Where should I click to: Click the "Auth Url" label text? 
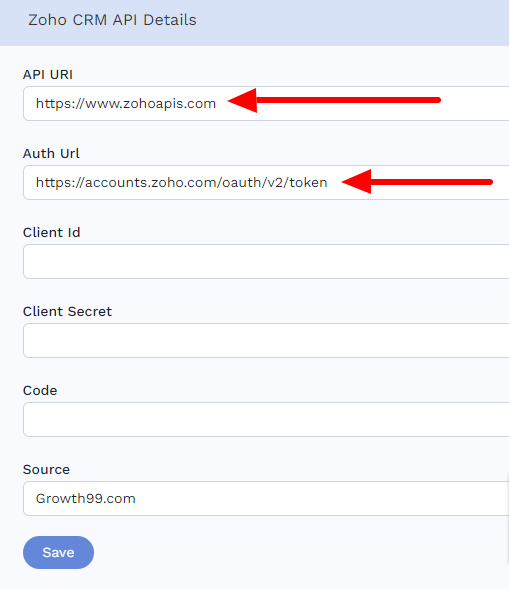(51, 153)
